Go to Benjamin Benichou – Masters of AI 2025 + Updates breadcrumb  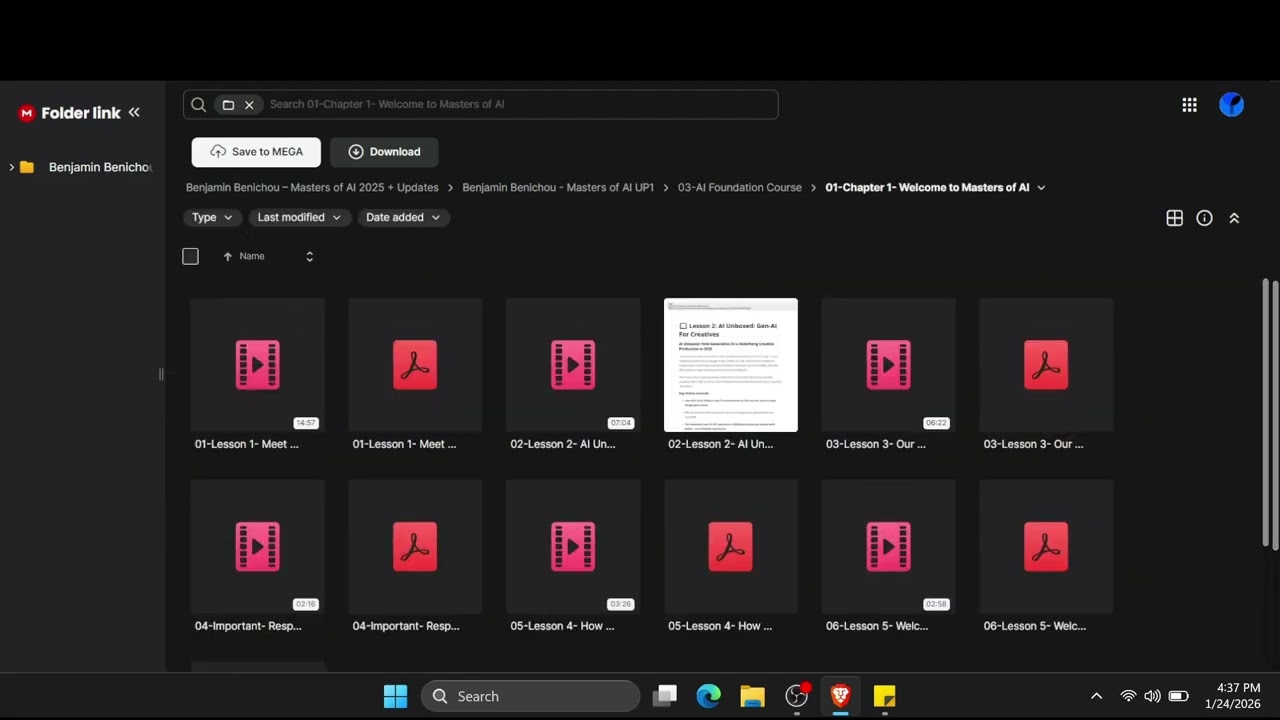[x=312, y=188]
